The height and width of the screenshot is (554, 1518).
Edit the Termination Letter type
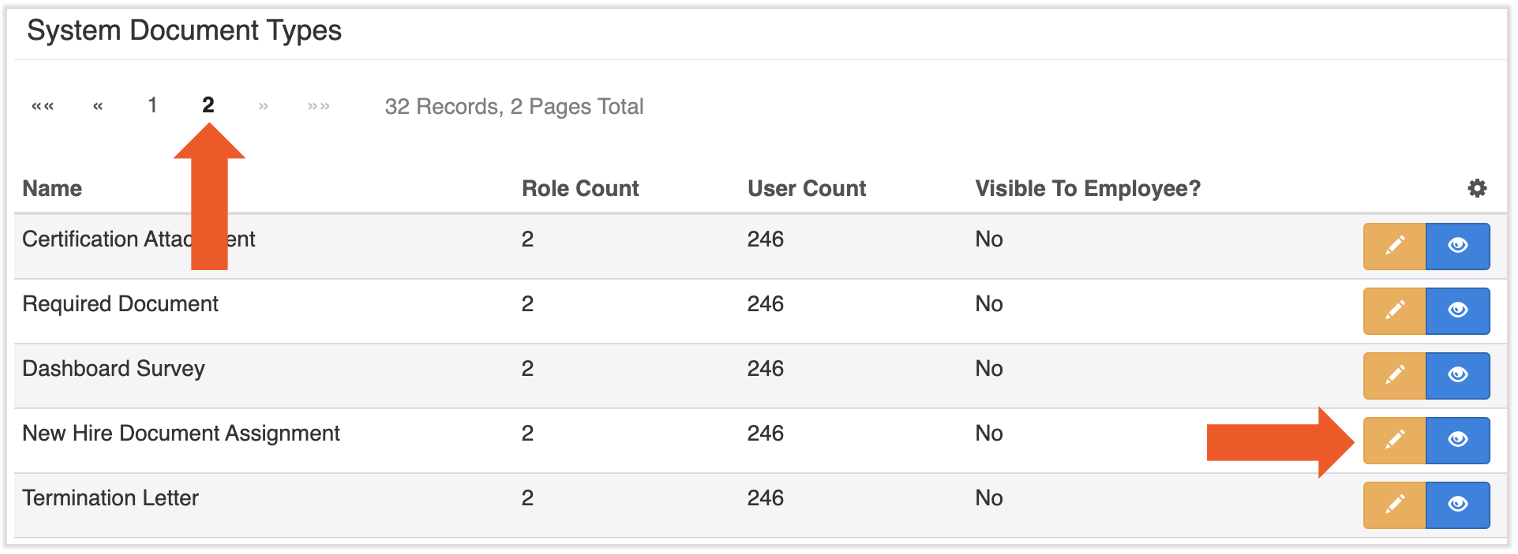click(1394, 505)
